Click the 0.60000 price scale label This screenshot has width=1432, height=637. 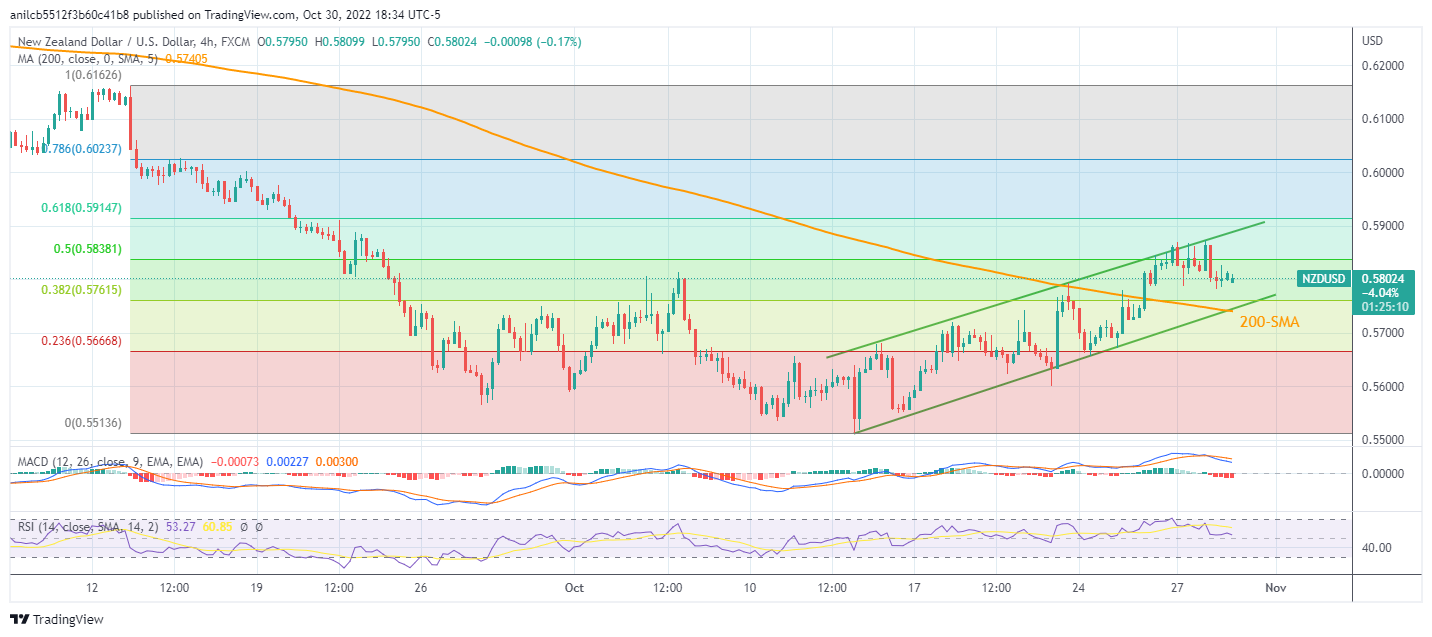click(1383, 173)
